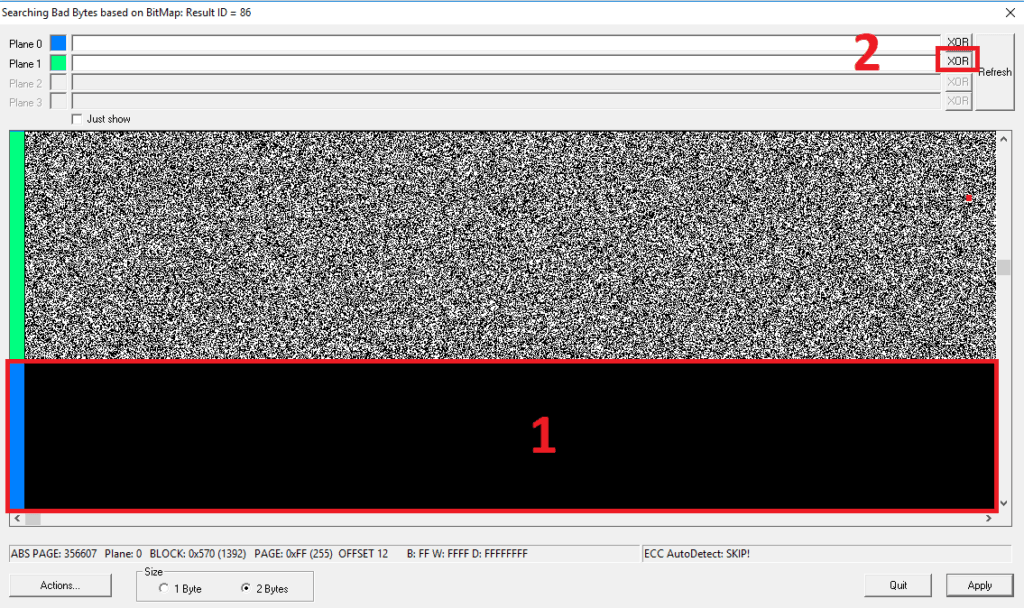The width and height of the screenshot is (1024, 608).
Task: Click the black Plane 0 bitmap area
Action: [x=510, y=436]
